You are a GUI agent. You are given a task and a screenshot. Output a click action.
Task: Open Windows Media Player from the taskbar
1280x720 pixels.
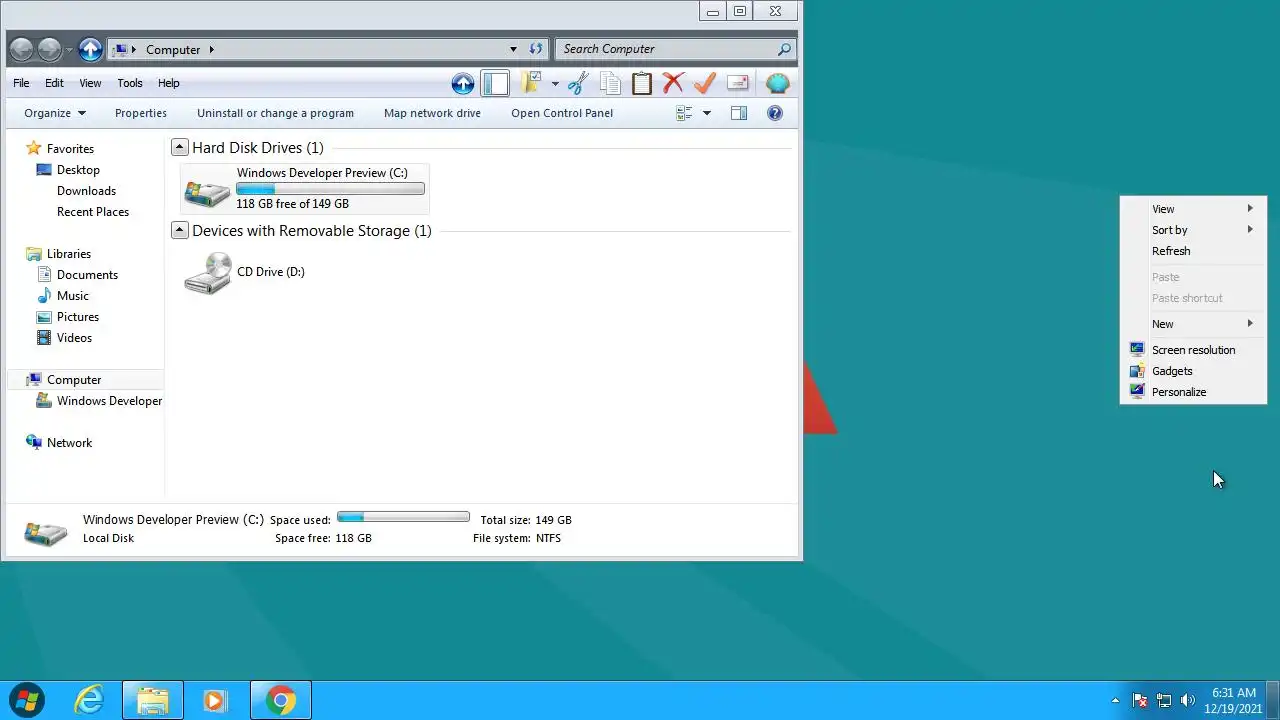pos(215,700)
